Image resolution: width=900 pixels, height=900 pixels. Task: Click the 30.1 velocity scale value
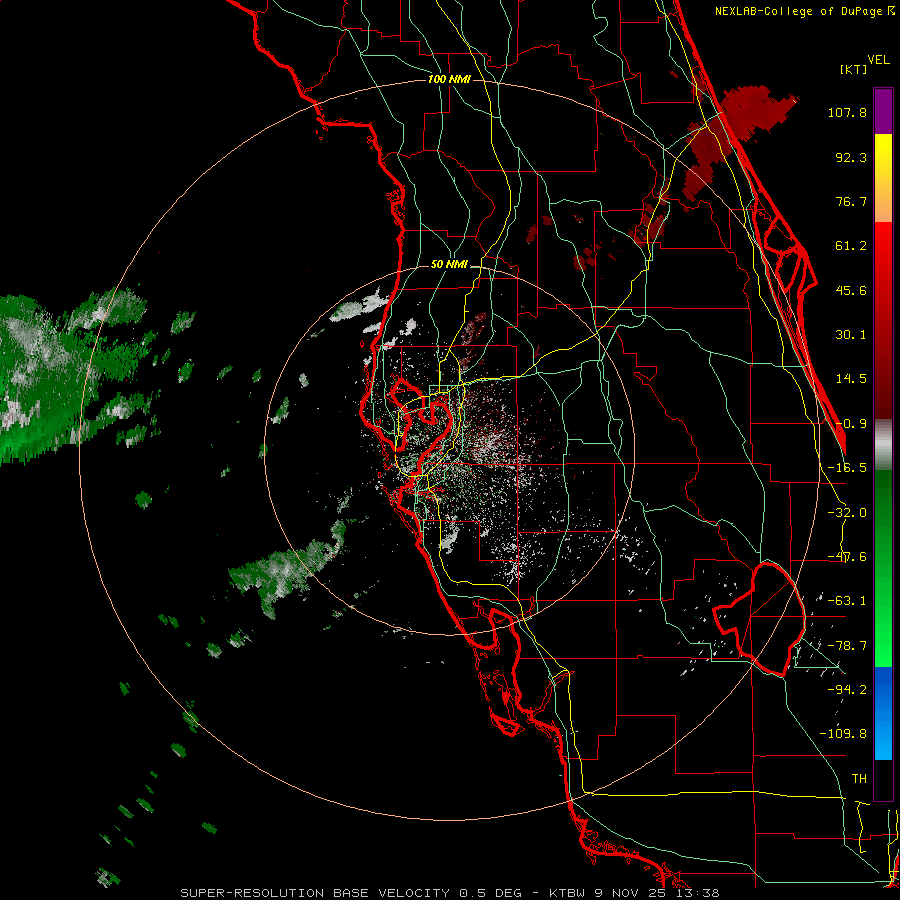point(851,335)
